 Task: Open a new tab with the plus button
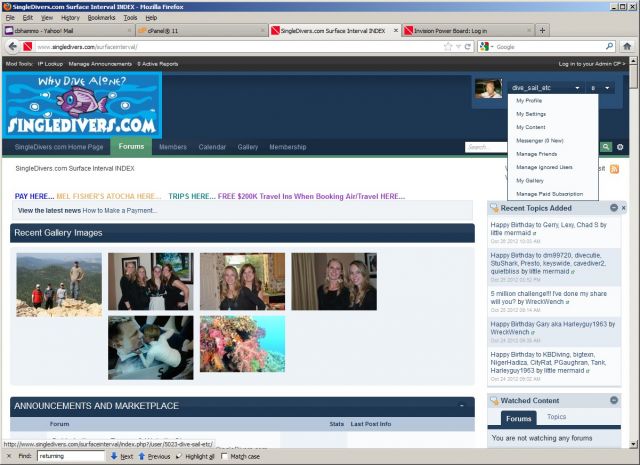click(x=542, y=31)
